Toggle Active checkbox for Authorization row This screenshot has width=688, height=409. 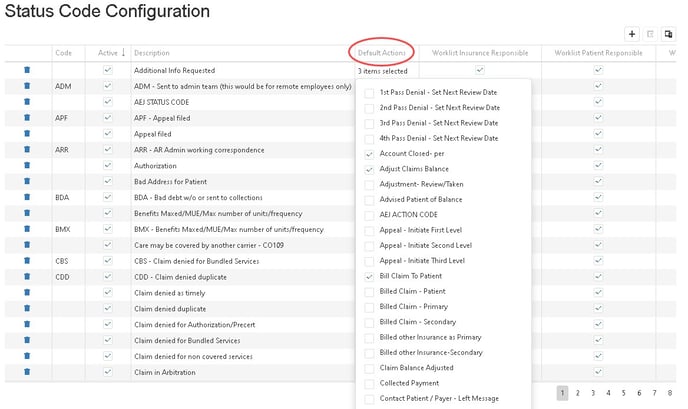point(107,166)
